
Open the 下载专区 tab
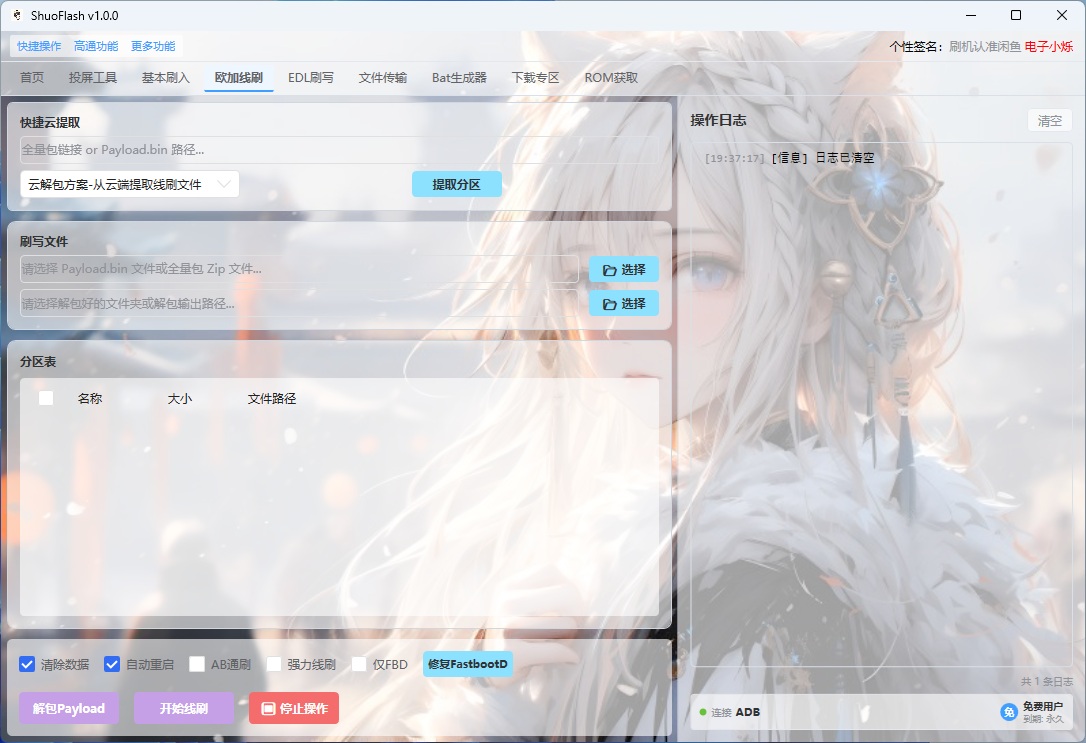[535, 78]
